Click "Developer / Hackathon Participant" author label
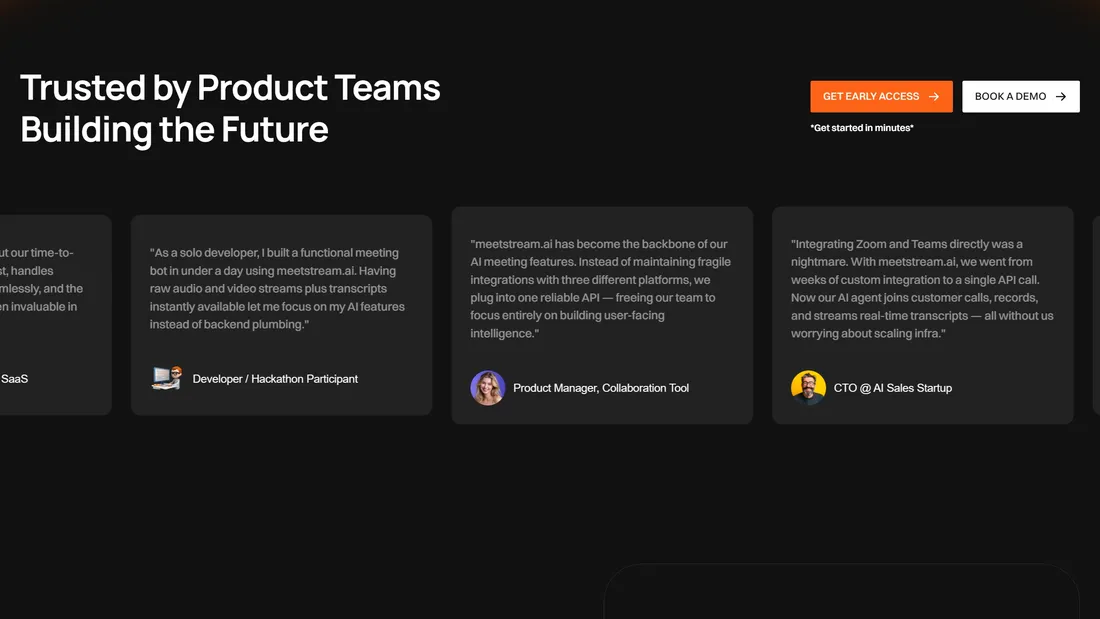 click(275, 379)
